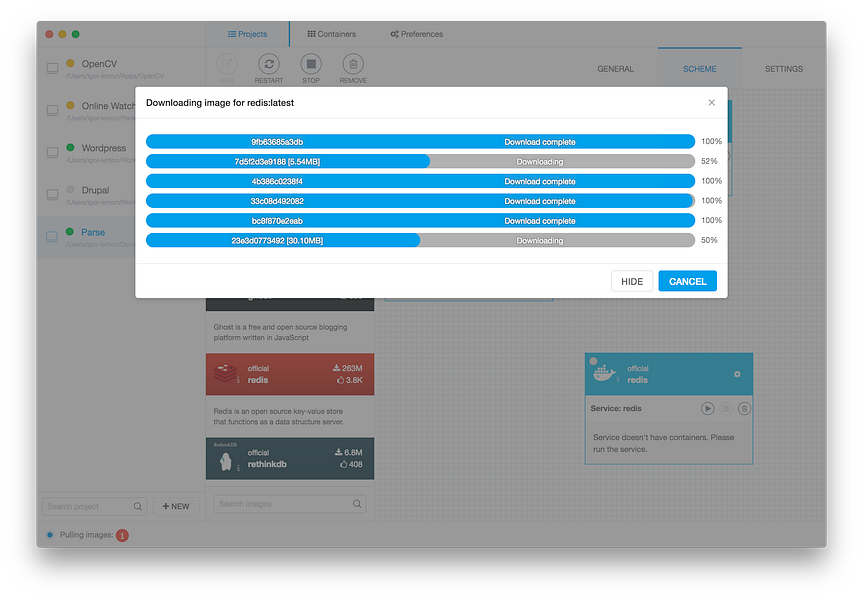
Task: Open the SETTINGS tab
Action: tap(784, 69)
